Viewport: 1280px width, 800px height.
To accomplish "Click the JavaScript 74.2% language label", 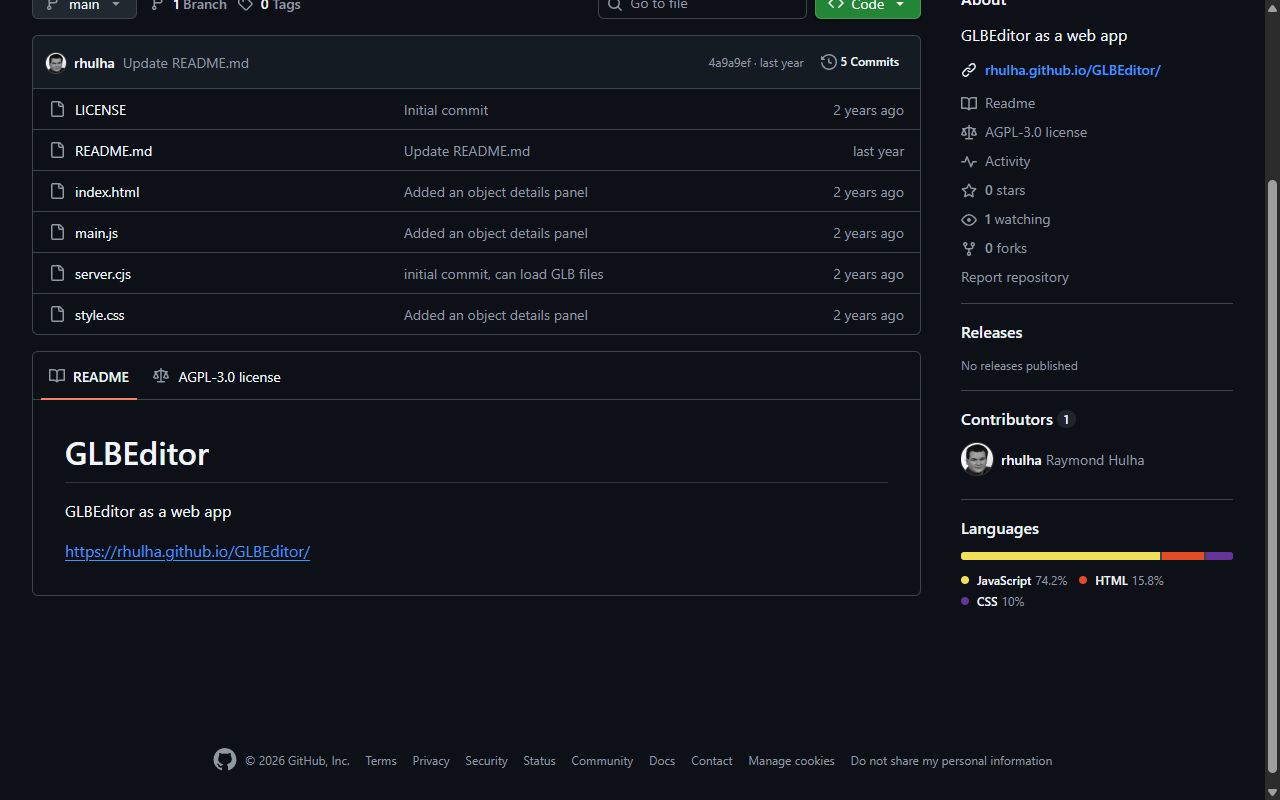I will (x=1014, y=581).
